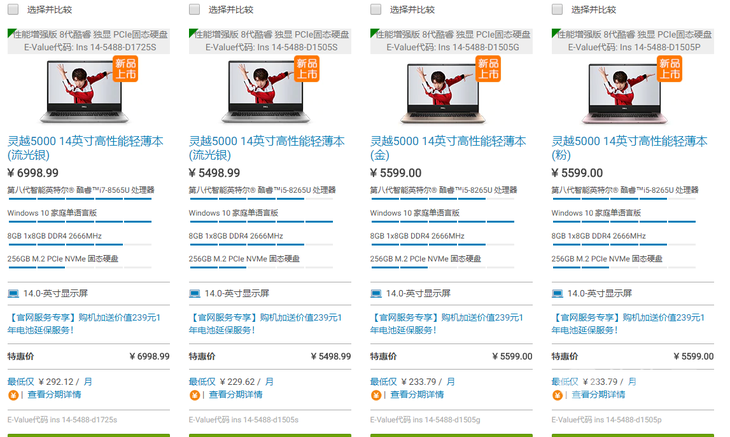730x437 pixels.
Task: Click yuan coin icon under ¥292.12 installment
Action: point(13,395)
